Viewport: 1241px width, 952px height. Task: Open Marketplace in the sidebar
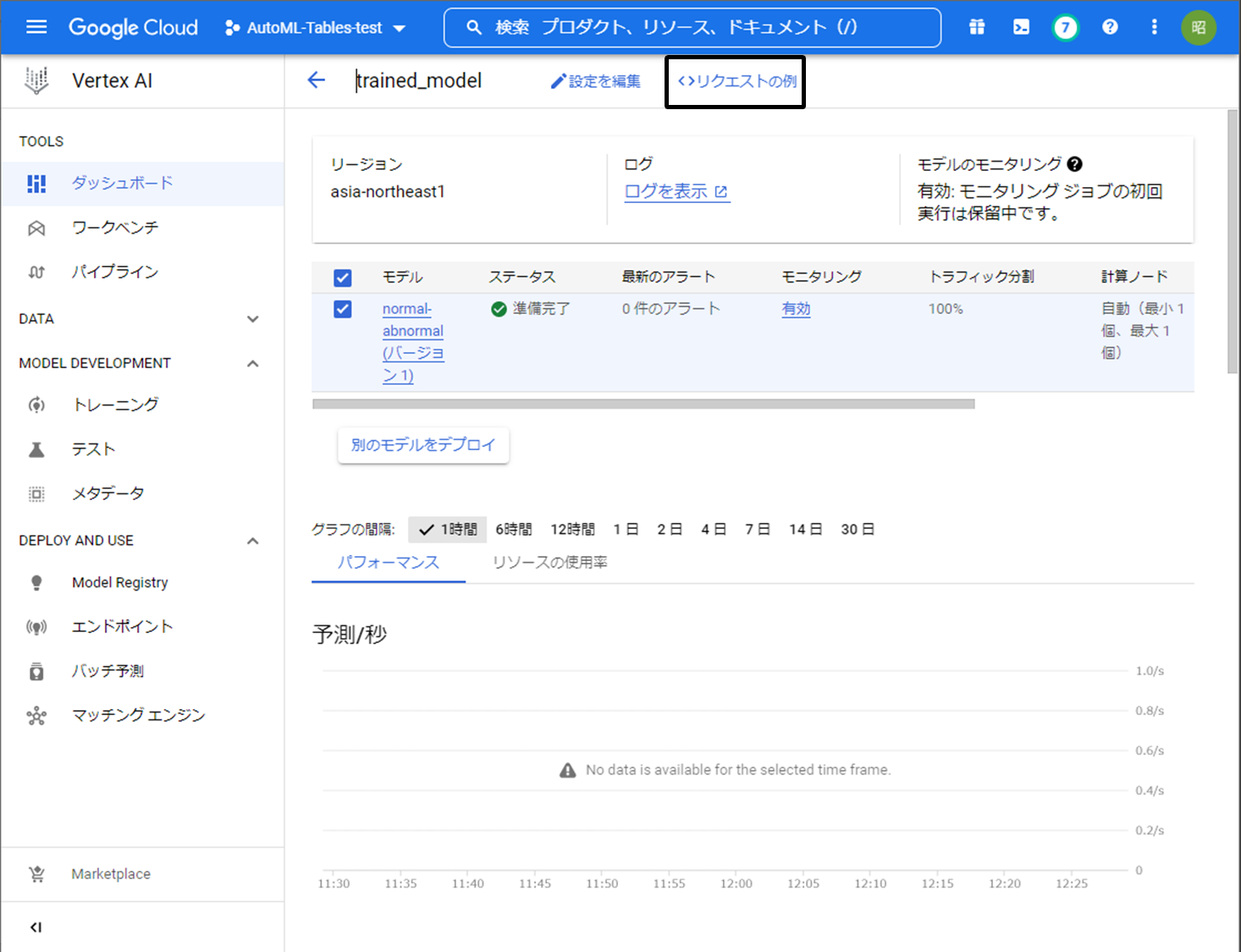(142, 874)
